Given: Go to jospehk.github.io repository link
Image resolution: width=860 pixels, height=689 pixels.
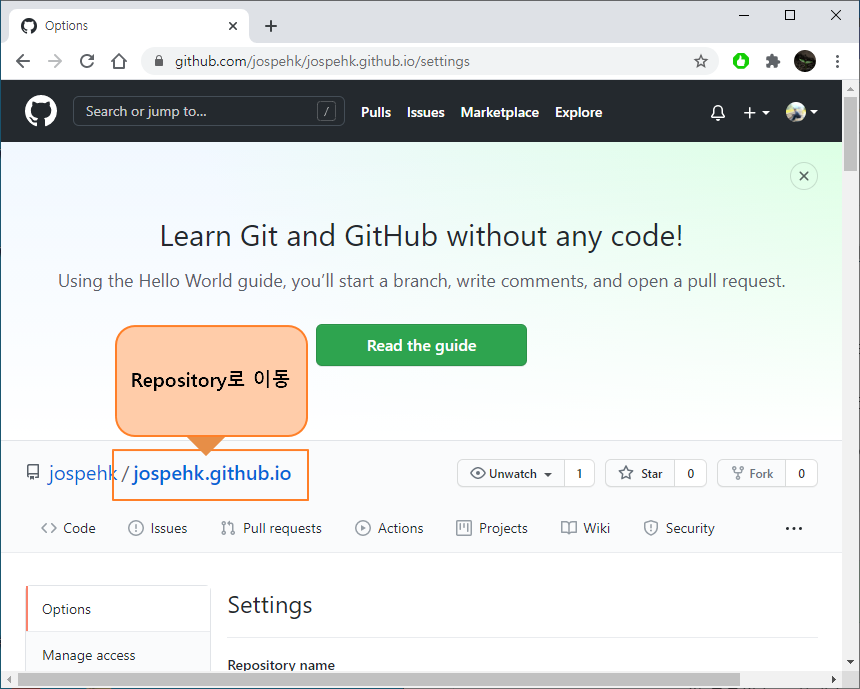Looking at the screenshot, I should [x=212, y=473].
